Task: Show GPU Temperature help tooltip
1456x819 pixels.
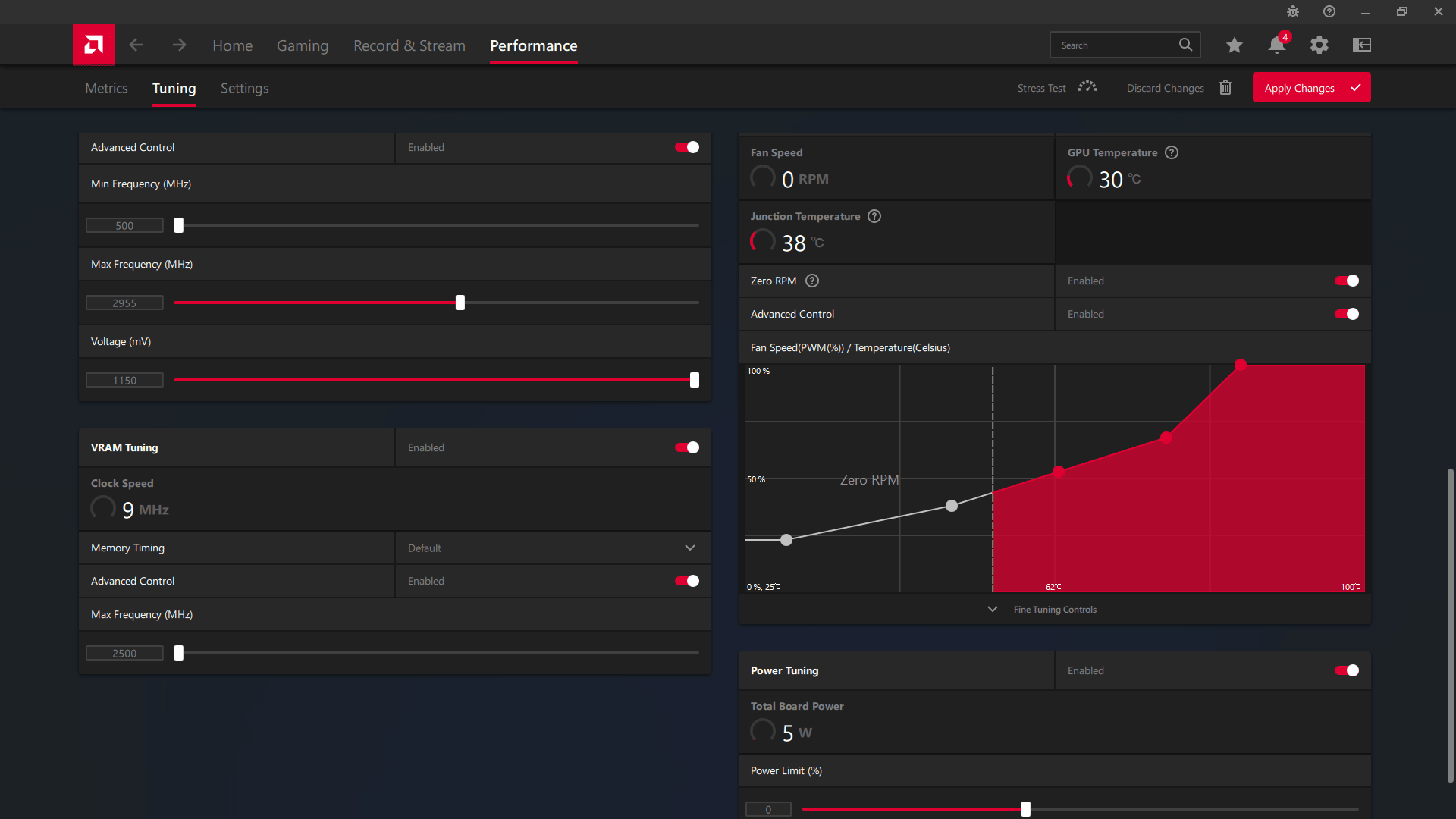Action: 1172,152
